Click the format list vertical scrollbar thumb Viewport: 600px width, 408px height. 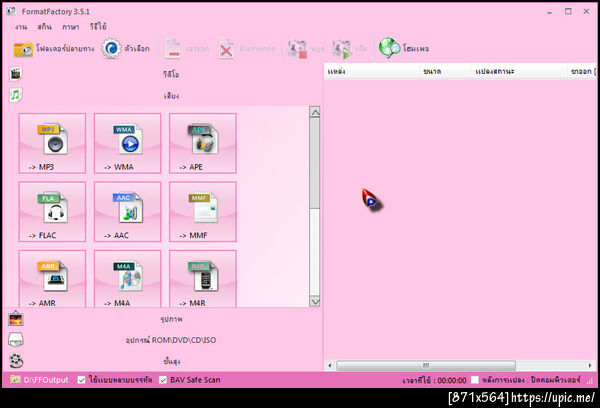(x=315, y=163)
